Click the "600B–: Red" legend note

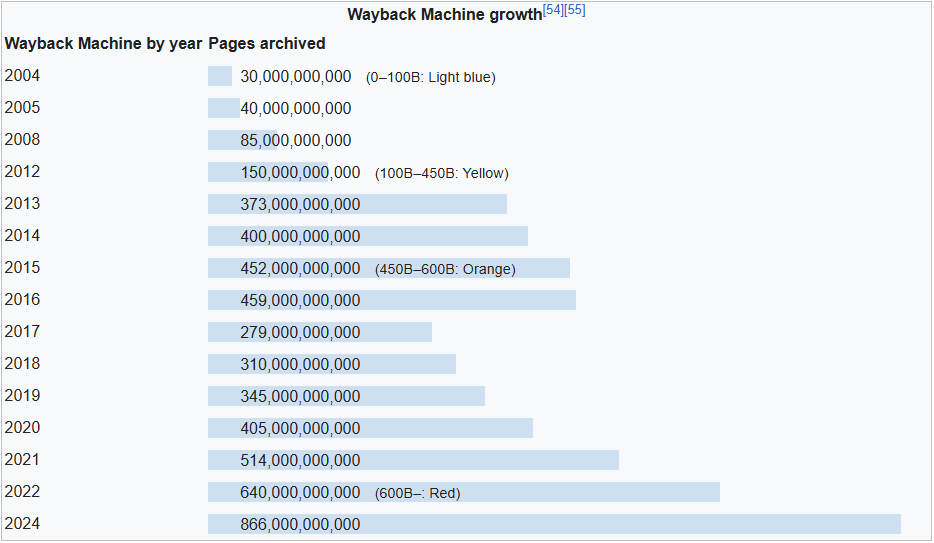click(417, 493)
